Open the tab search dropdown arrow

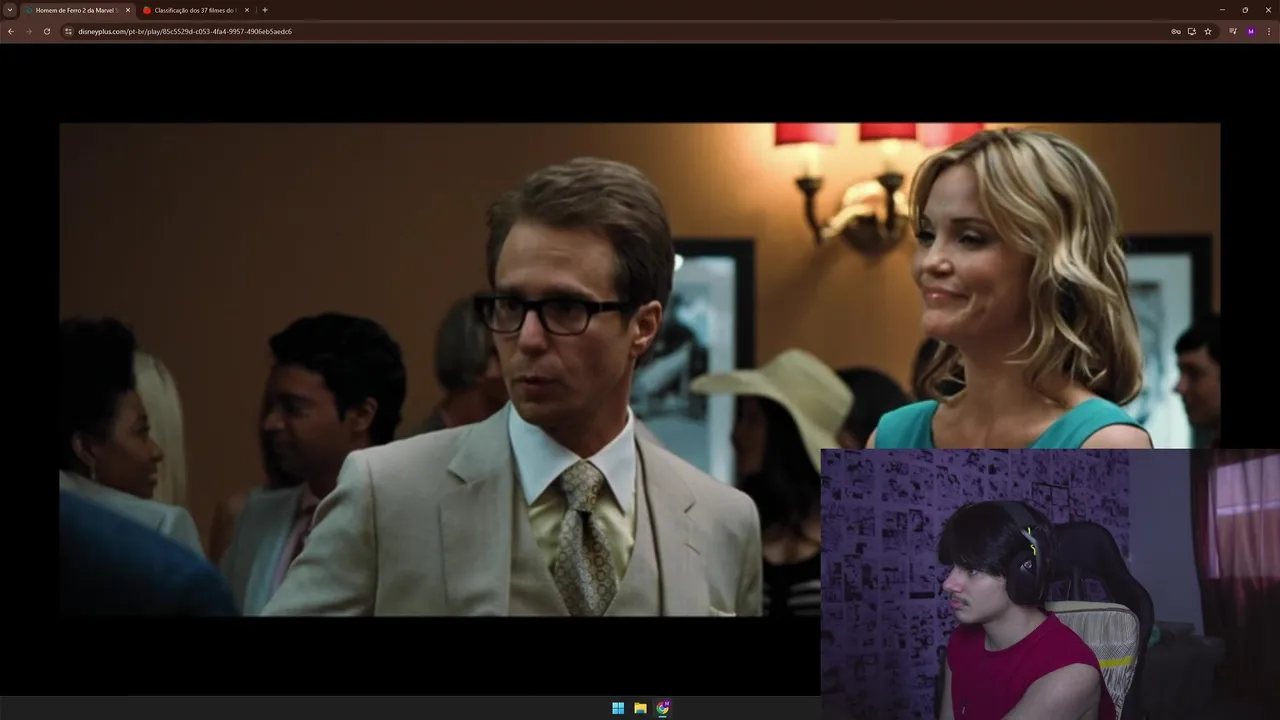tap(10, 10)
